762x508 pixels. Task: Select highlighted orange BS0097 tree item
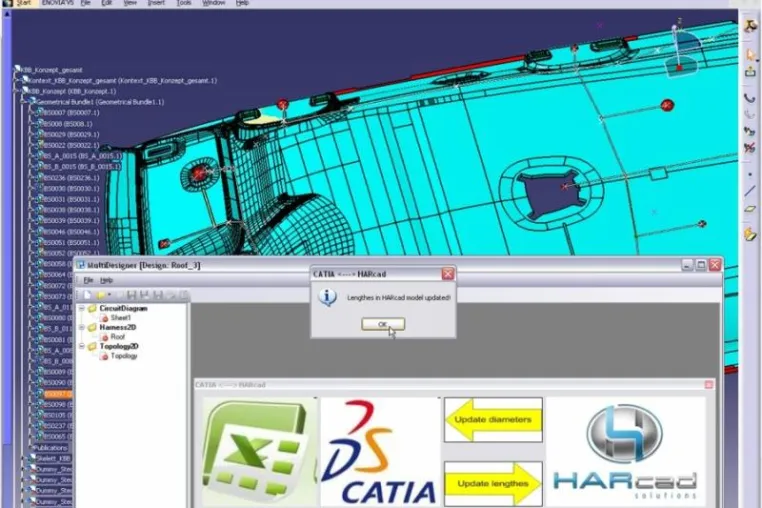tap(58, 394)
